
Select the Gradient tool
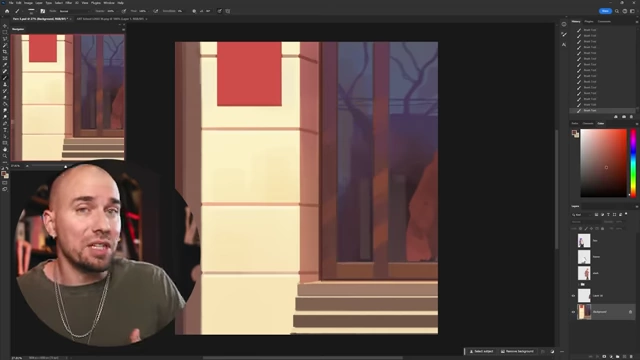coord(5,104)
